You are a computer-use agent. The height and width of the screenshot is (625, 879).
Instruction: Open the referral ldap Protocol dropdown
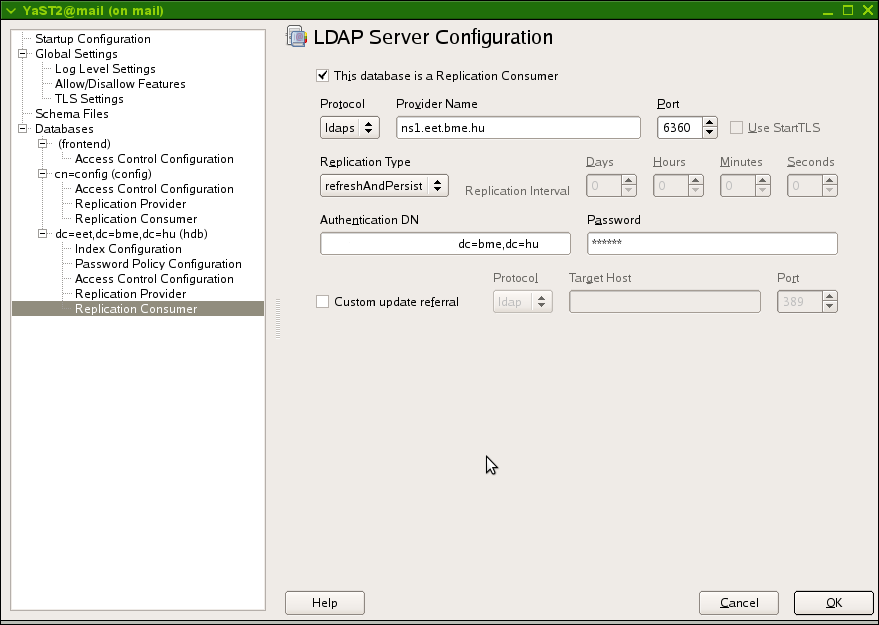pyautogui.click(x=522, y=302)
